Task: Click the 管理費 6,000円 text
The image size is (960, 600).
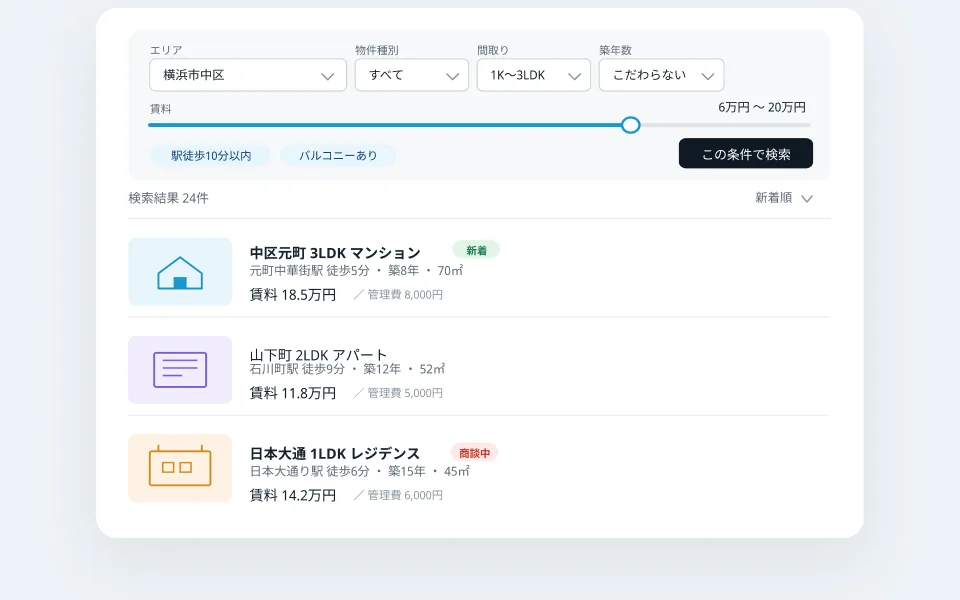Action: 405,495
